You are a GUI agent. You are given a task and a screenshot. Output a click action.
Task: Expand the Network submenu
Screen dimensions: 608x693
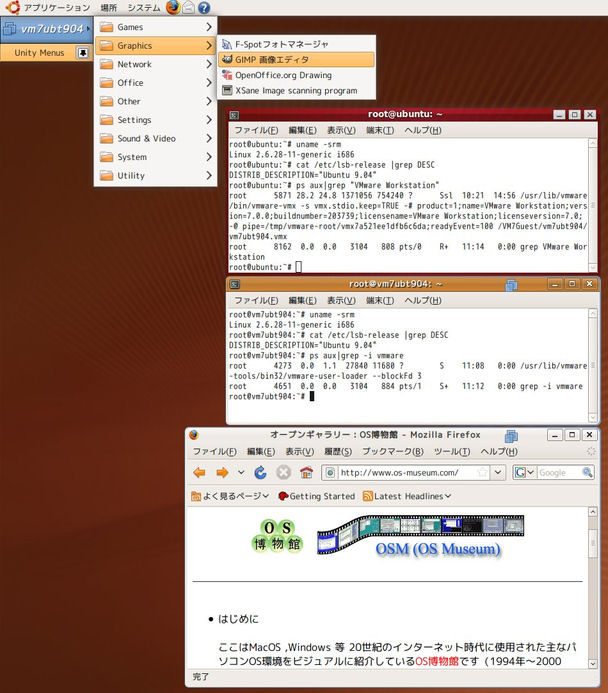click(156, 64)
